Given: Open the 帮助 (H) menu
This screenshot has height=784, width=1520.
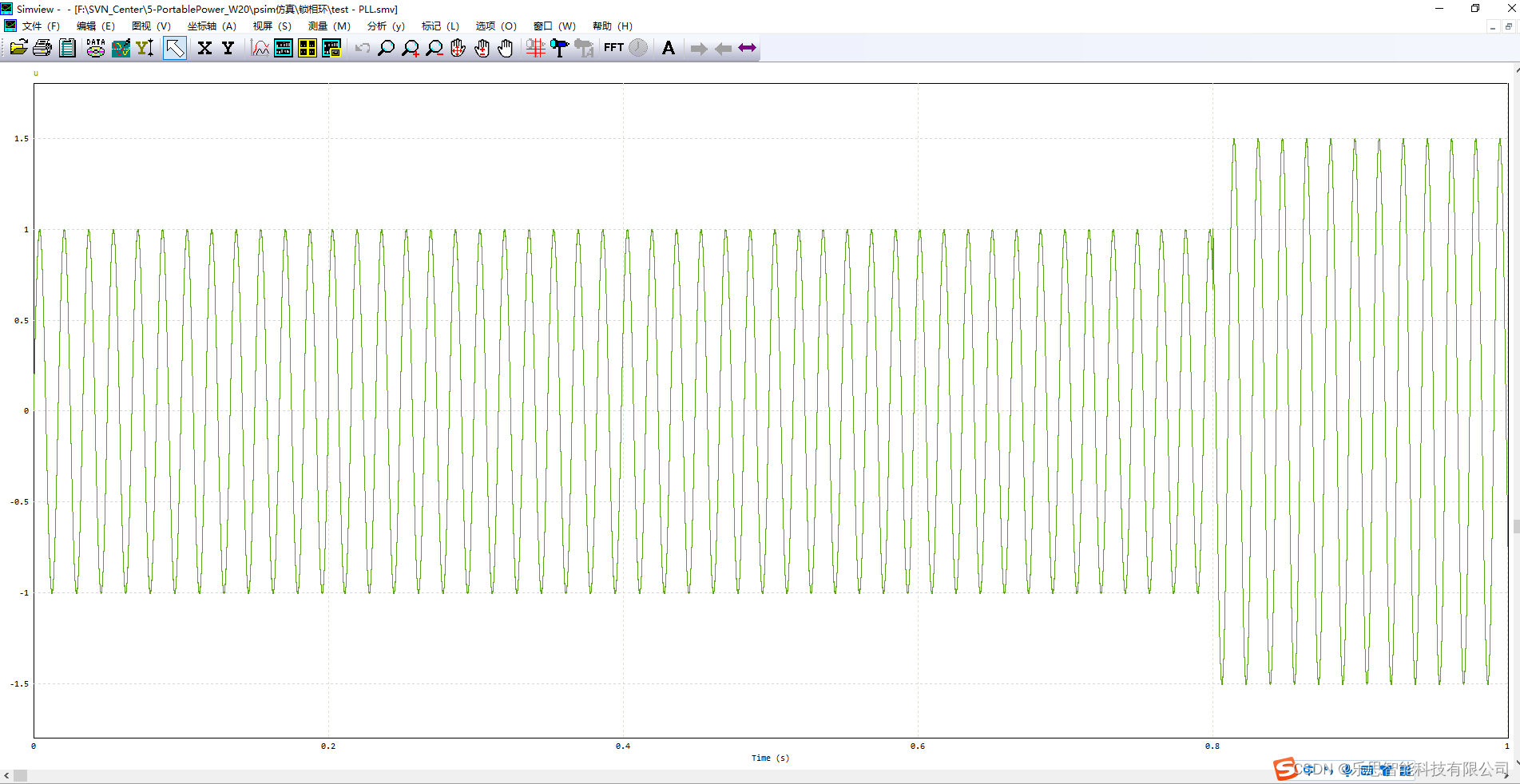Looking at the screenshot, I should (612, 26).
